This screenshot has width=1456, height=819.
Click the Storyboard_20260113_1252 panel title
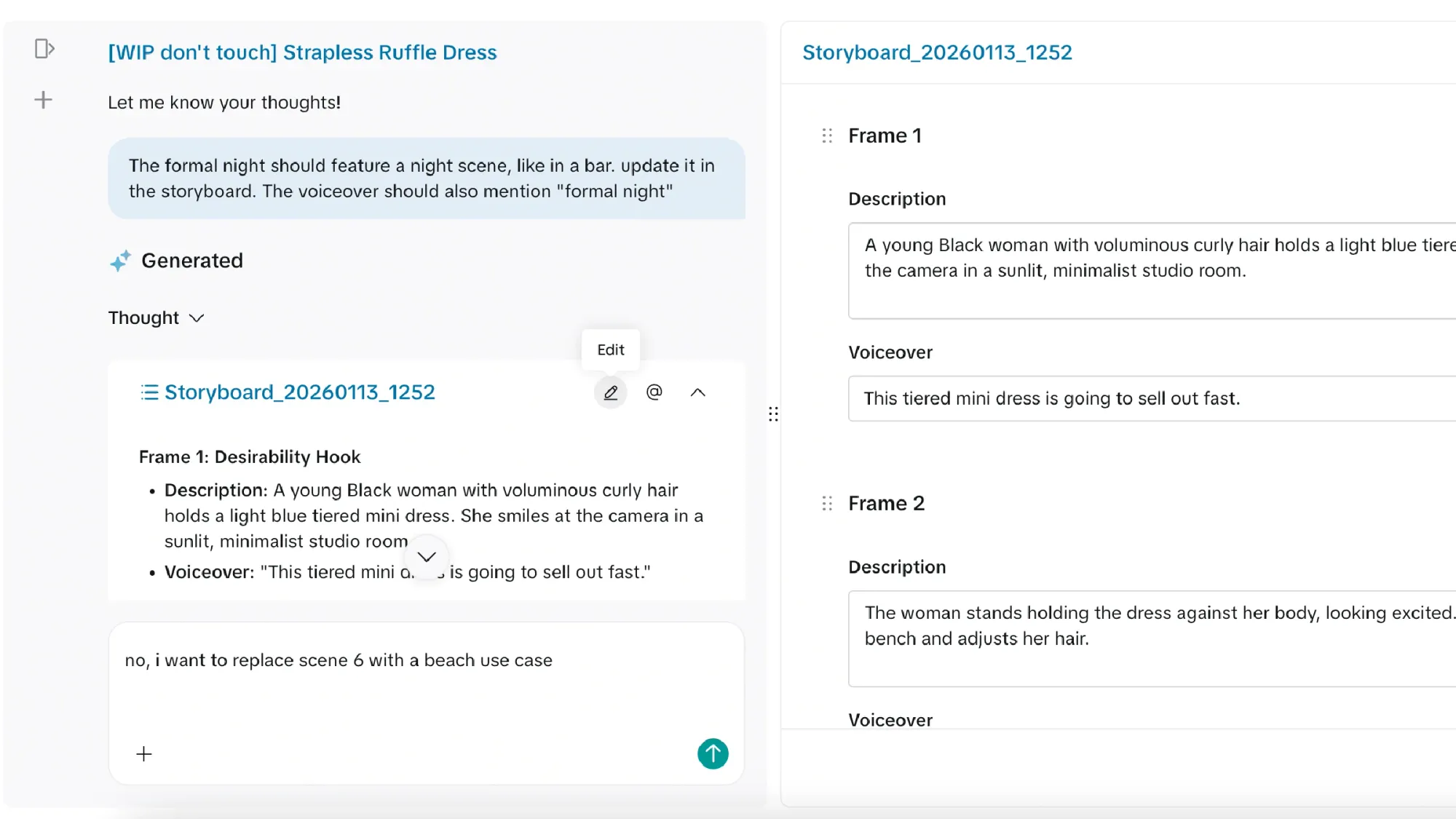[937, 52]
